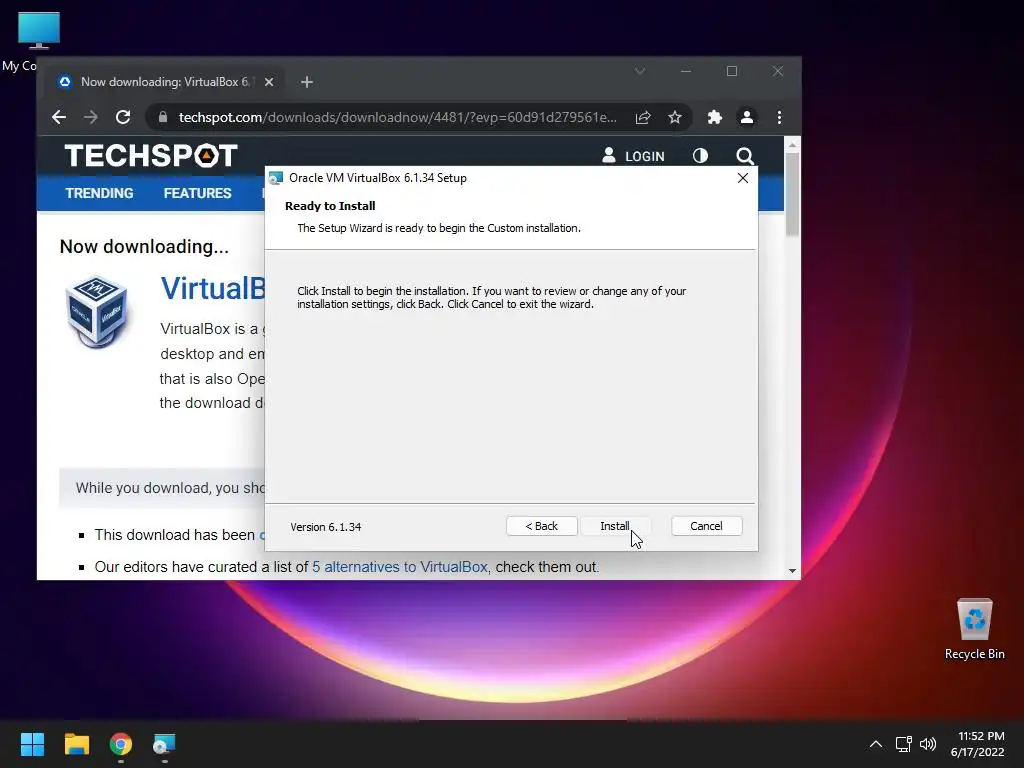The height and width of the screenshot is (768, 1024).
Task: Select the 'Now downloading: VirtualBox' tab
Action: [167, 82]
